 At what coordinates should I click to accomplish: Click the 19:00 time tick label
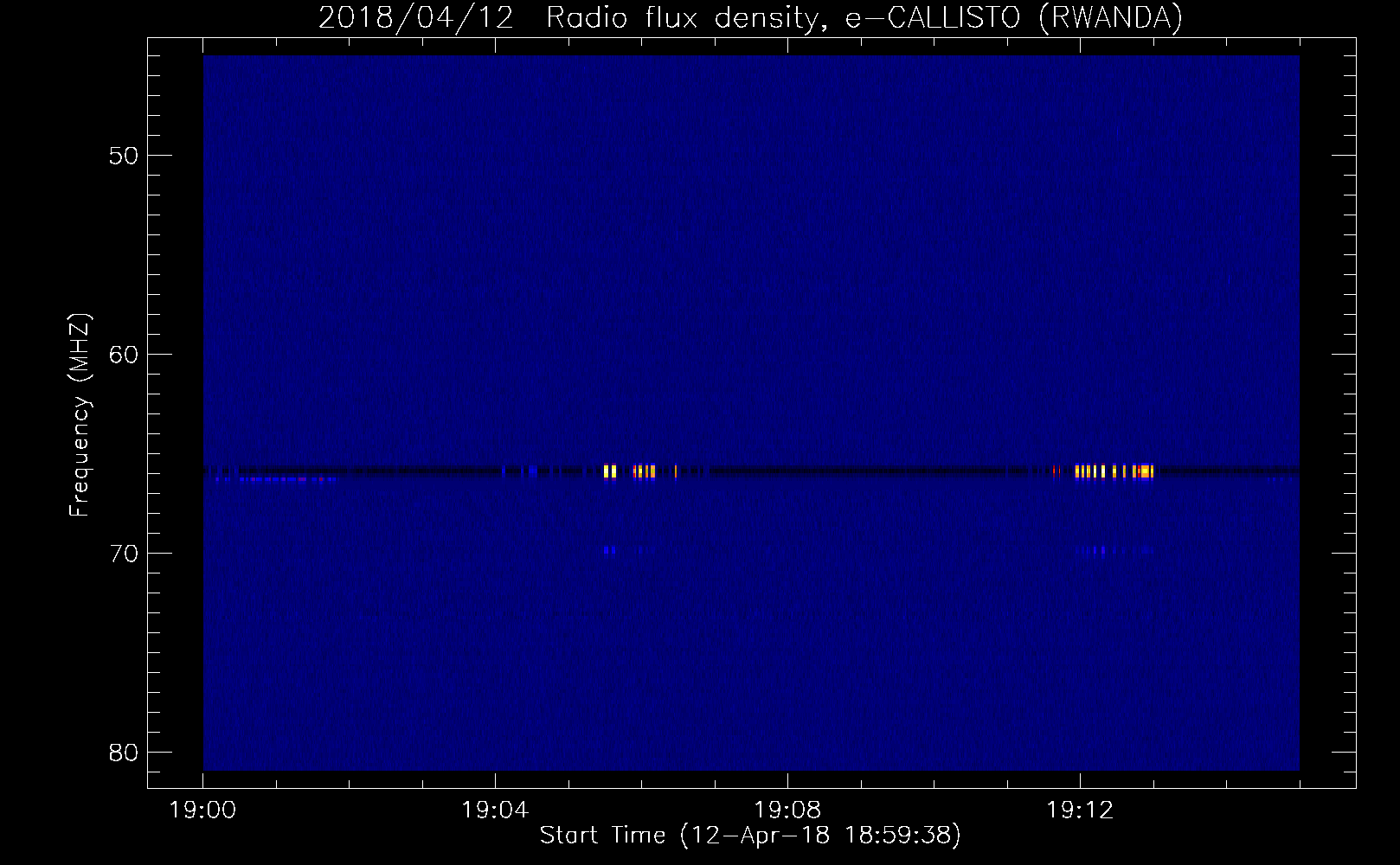point(202,811)
